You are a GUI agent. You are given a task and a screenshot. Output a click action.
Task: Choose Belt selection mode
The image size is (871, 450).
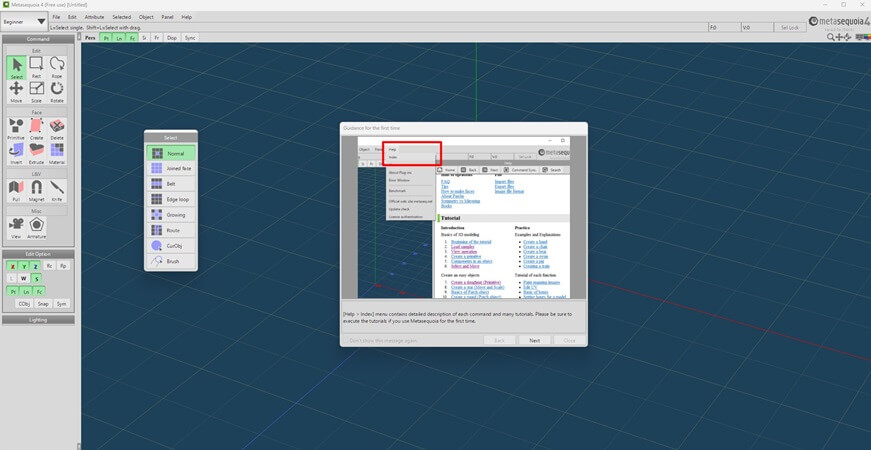tap(171, 184)
